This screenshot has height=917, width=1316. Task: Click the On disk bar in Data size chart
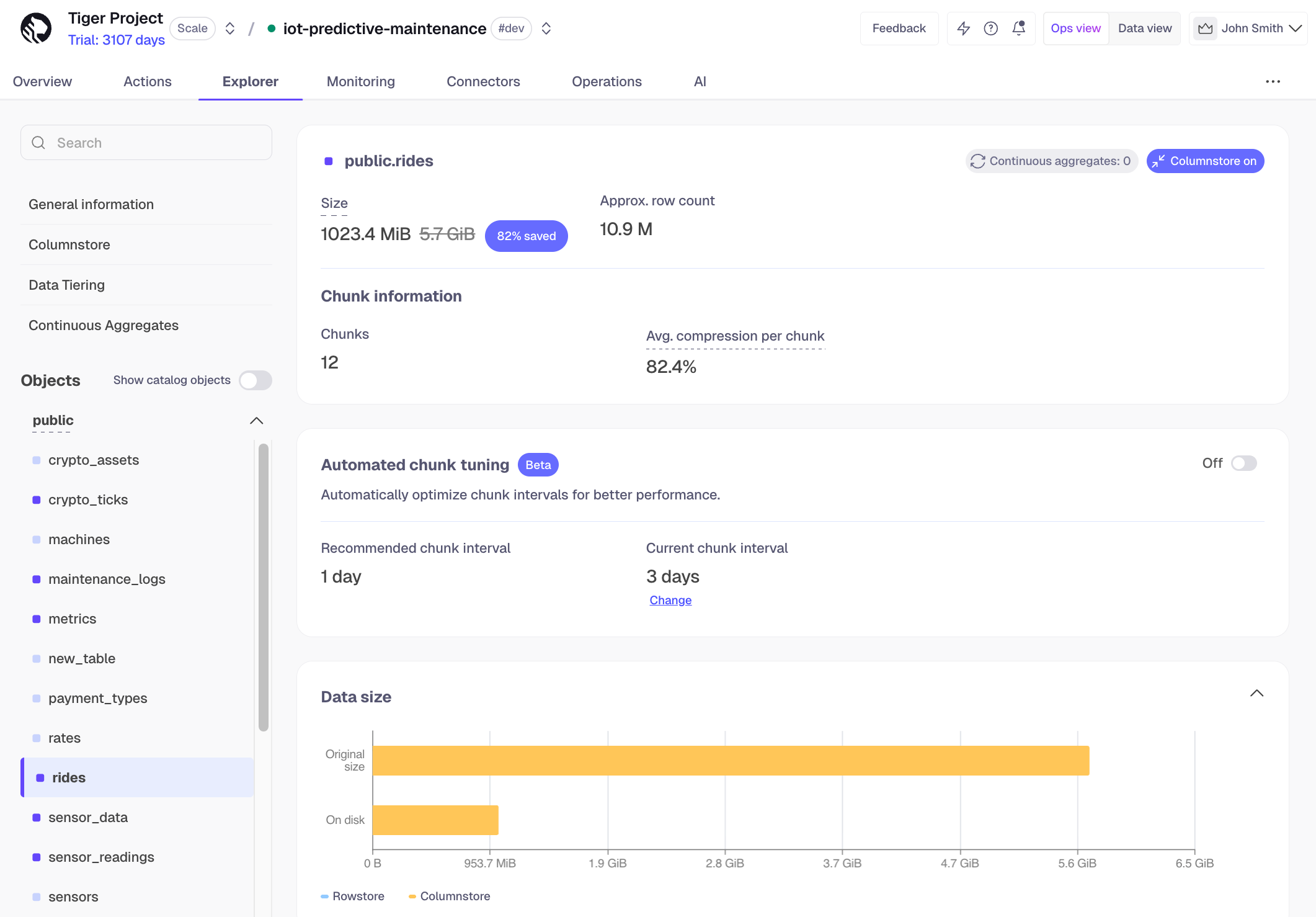pyautogui.click(x=434, y=820)
